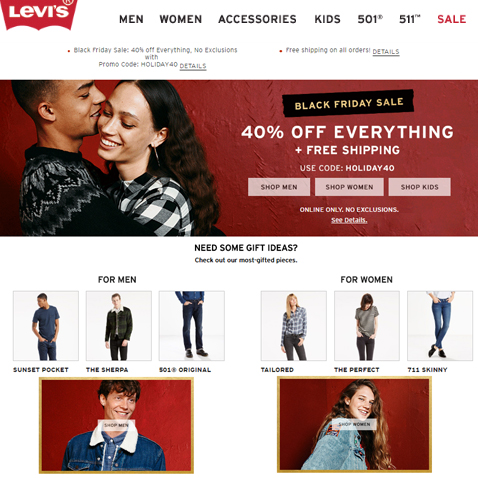478x478 pixels.
Task: Open the MEN menu
Action: coord(131,19)
